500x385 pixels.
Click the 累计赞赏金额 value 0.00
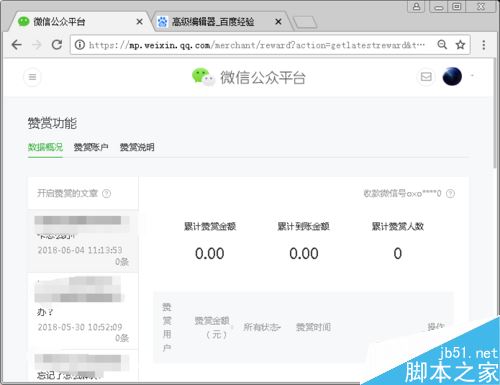[210, 254]
